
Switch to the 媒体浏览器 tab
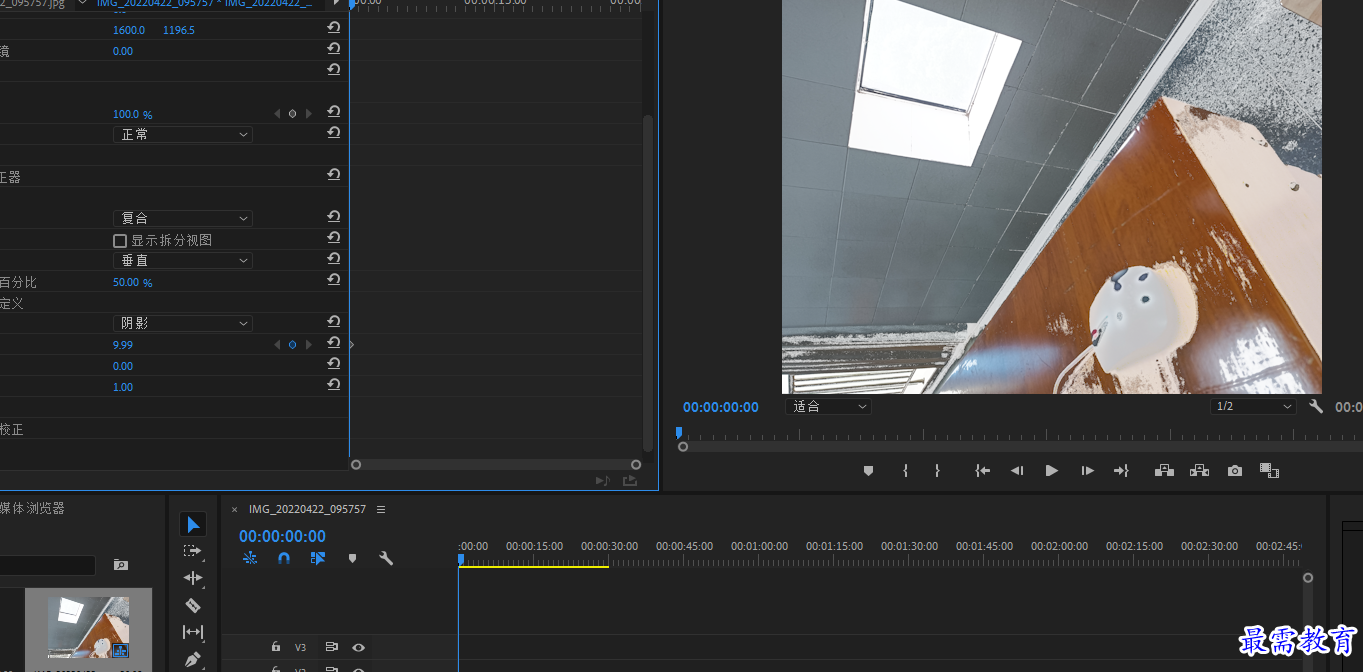tap(32, 508)
